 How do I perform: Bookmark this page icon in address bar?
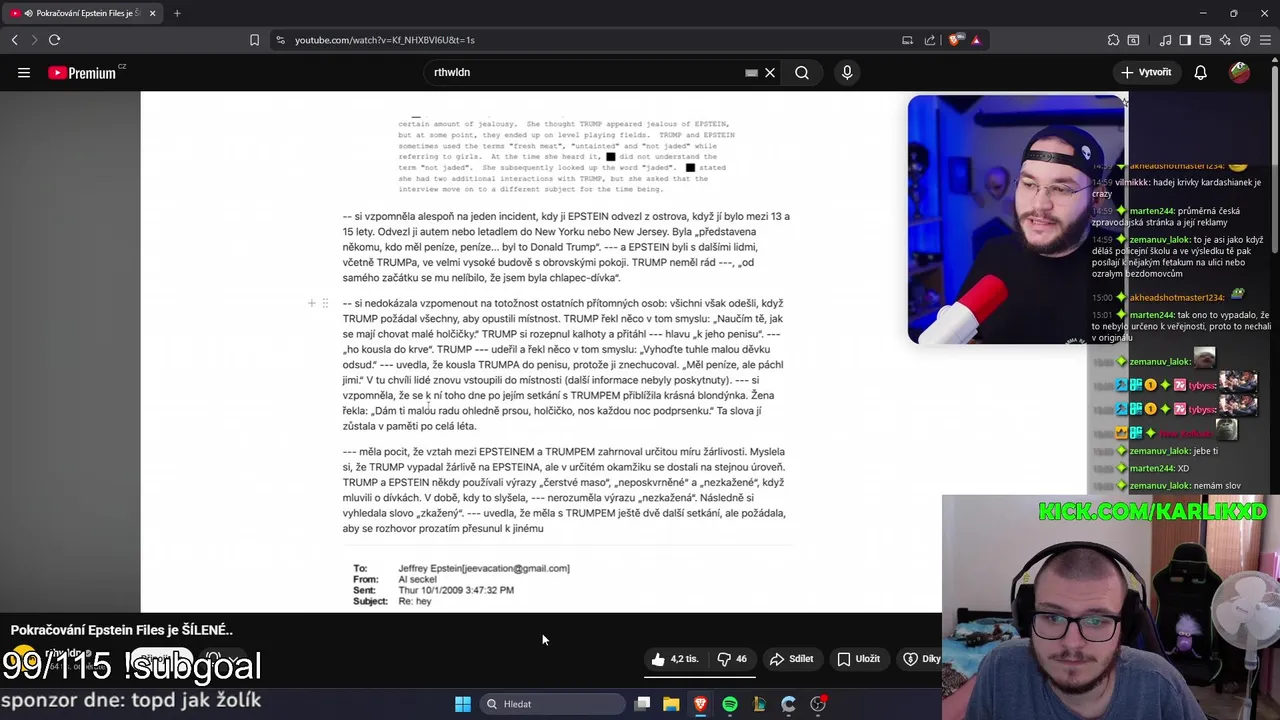pyautogui.click(x=254, y=40)
